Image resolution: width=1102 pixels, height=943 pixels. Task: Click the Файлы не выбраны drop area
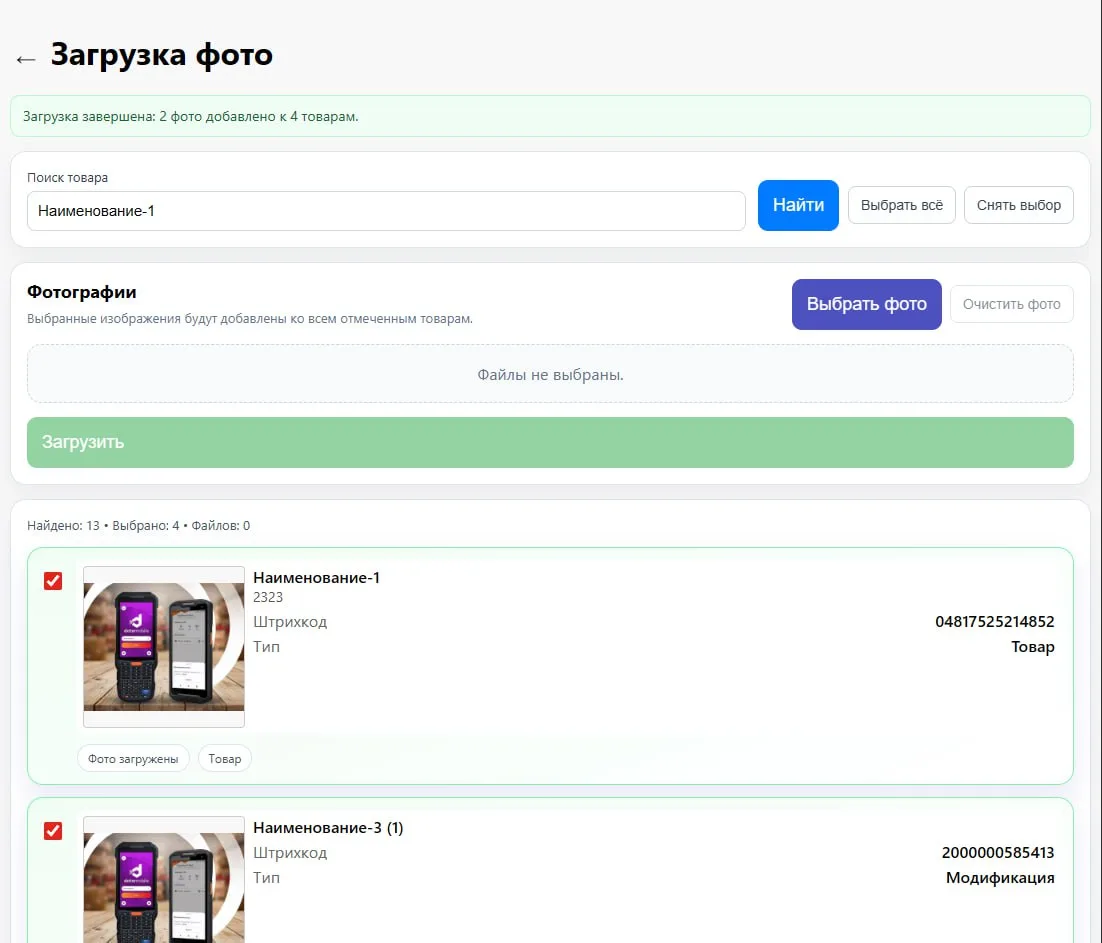point(550,374)
